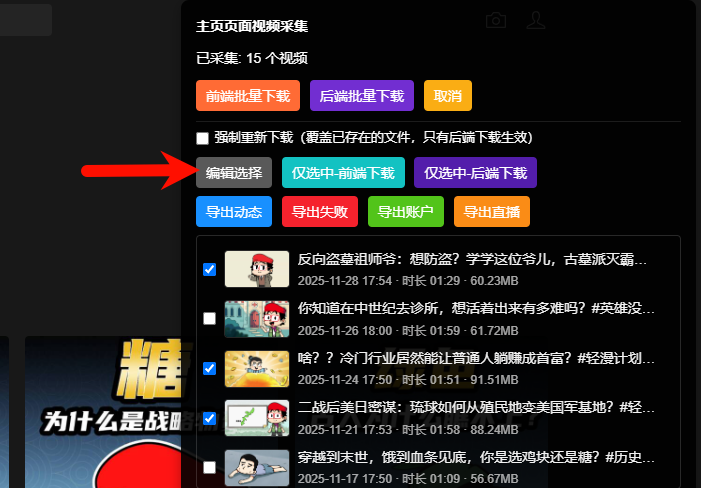Open thumbnail of 二战后美日密谋 video
The width and height of the screenshot is (701, 488).
tap(257, 417)
